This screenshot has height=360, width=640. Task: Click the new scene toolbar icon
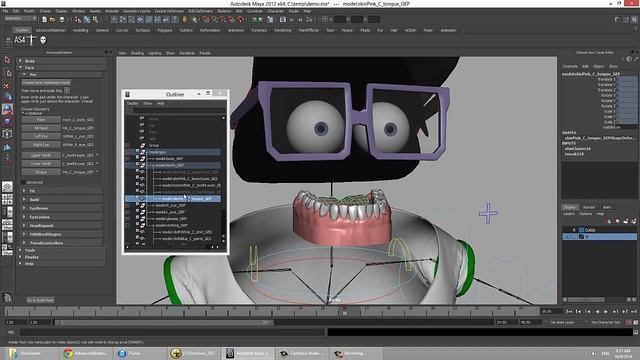[x=44, y=19]
